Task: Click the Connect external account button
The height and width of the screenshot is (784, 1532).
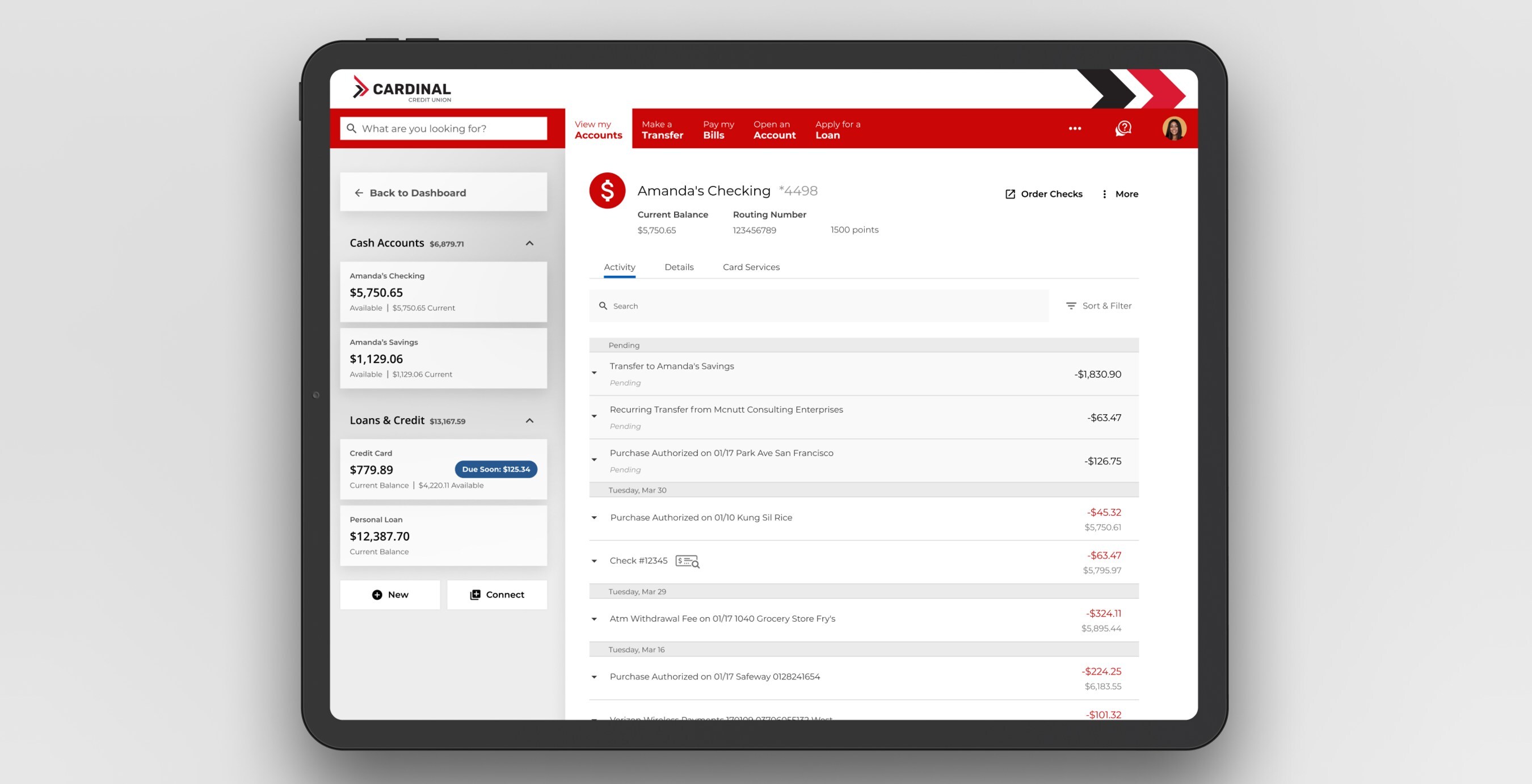Action: 497,594
